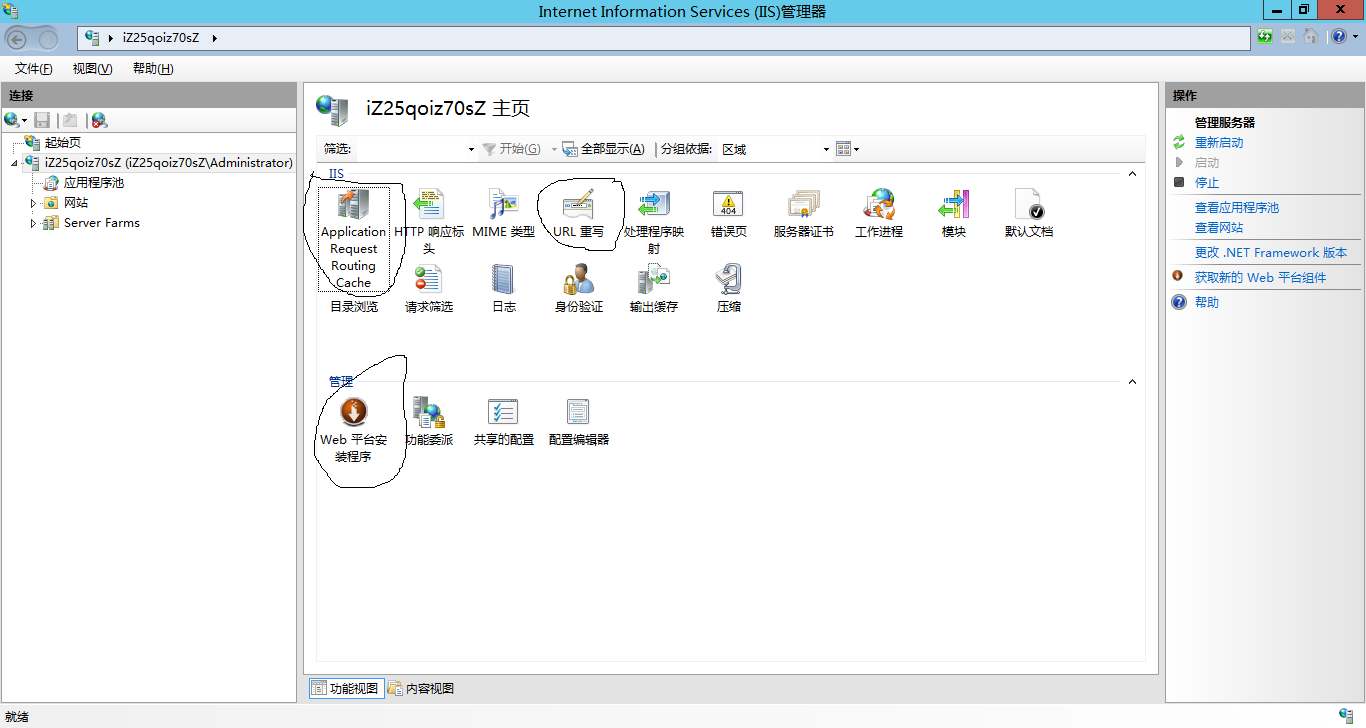The width and height of the screenshot is (1366, 728).
Task: Open the 身份验证 feature icon
Action: 578,280
